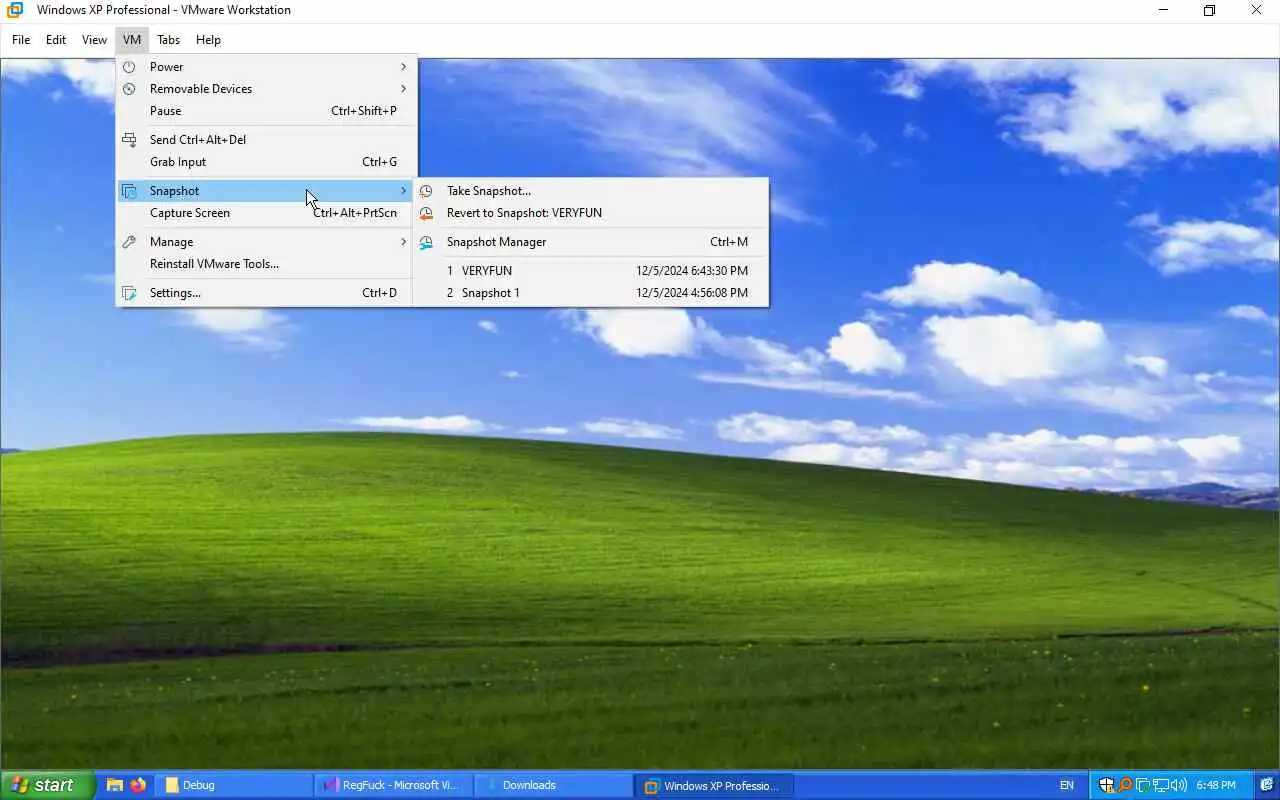Image resolution: width=1280 pixels, height=800 pixels.
Task: Switch to the Debug taskbar window
Action: pos(234,785)
